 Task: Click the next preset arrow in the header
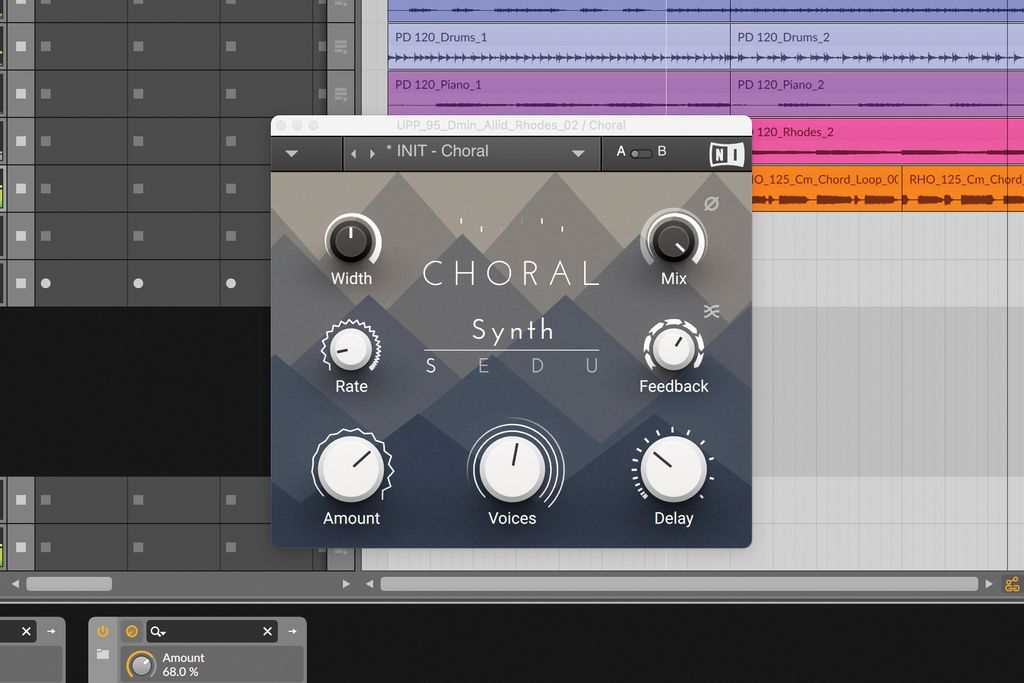[371, 153]
